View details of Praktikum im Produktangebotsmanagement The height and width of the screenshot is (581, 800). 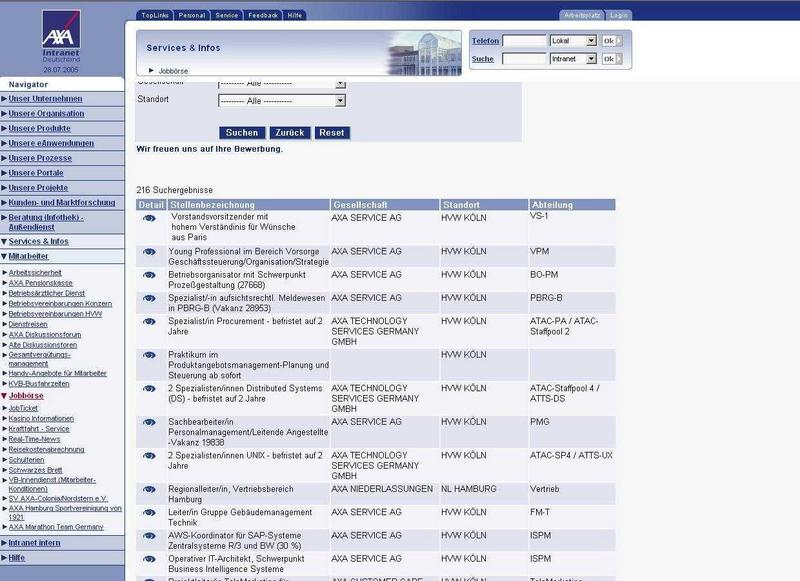click(149, 355)
